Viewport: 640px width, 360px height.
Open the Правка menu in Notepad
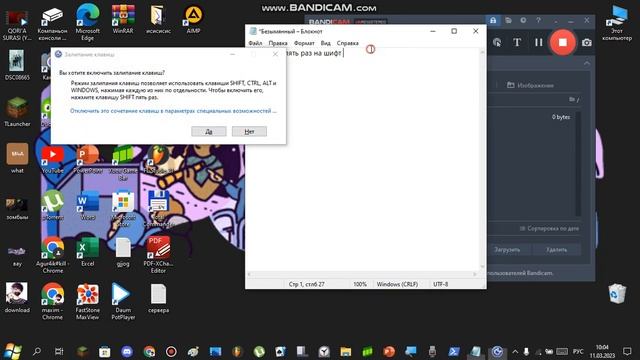click(278, 43)
